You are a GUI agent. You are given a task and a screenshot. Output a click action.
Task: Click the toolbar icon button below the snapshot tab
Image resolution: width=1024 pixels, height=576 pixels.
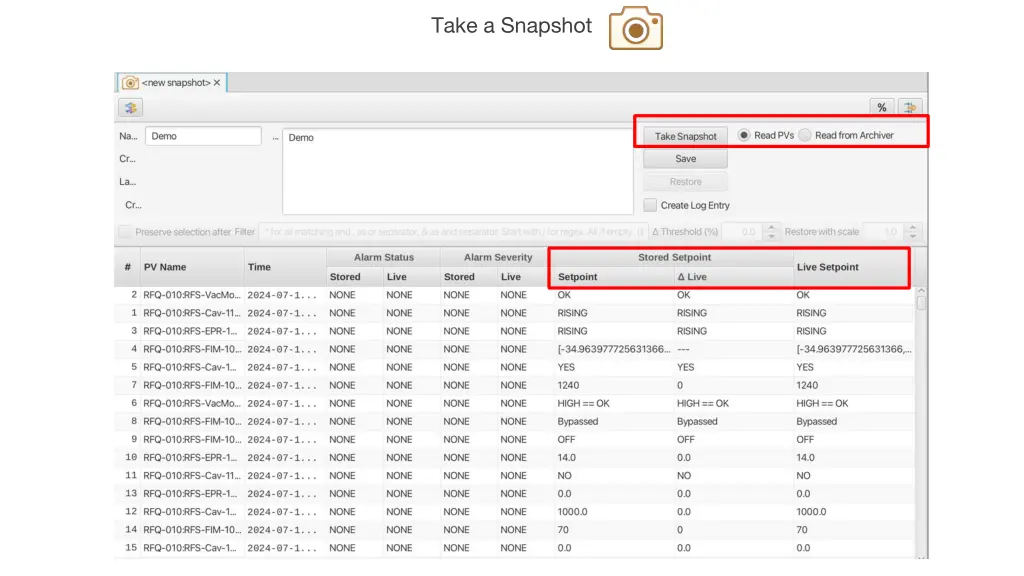tap(131, 108)
